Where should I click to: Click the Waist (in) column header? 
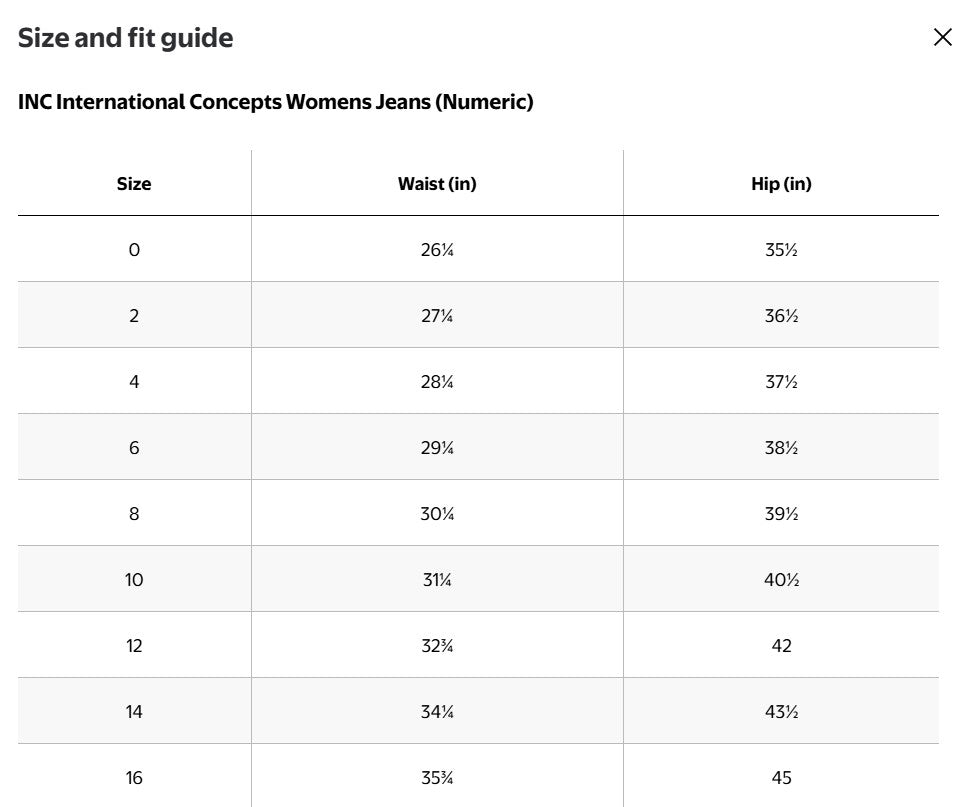[x=437, y=184]
